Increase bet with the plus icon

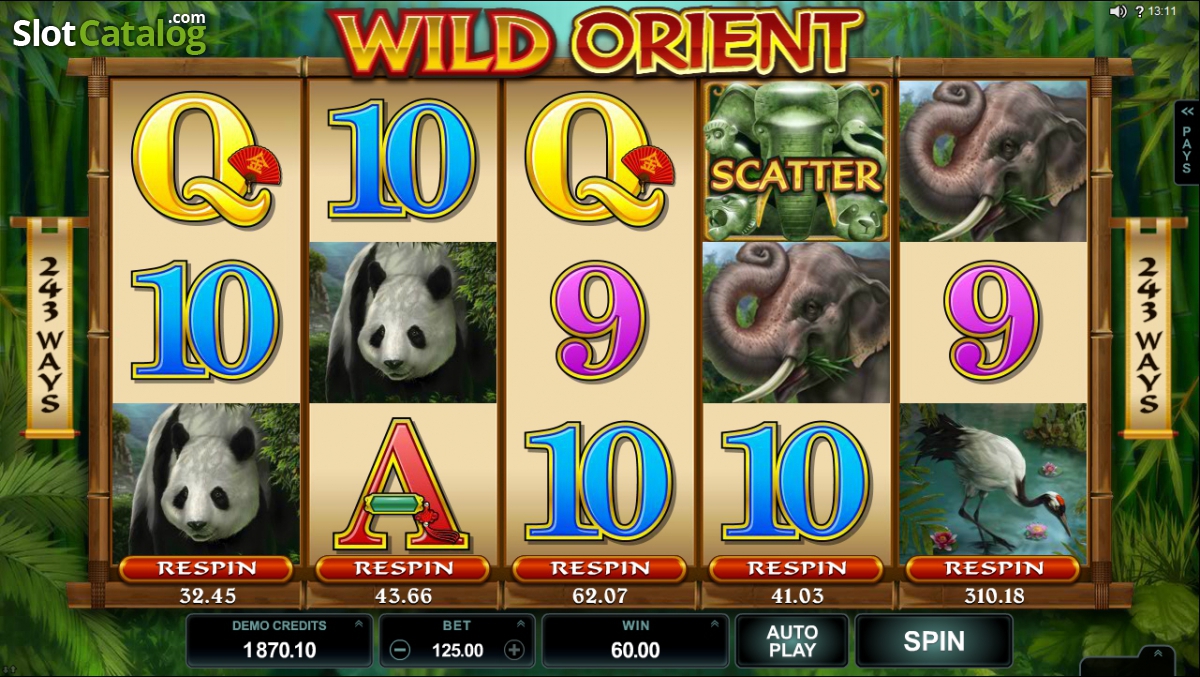[514, 650]
